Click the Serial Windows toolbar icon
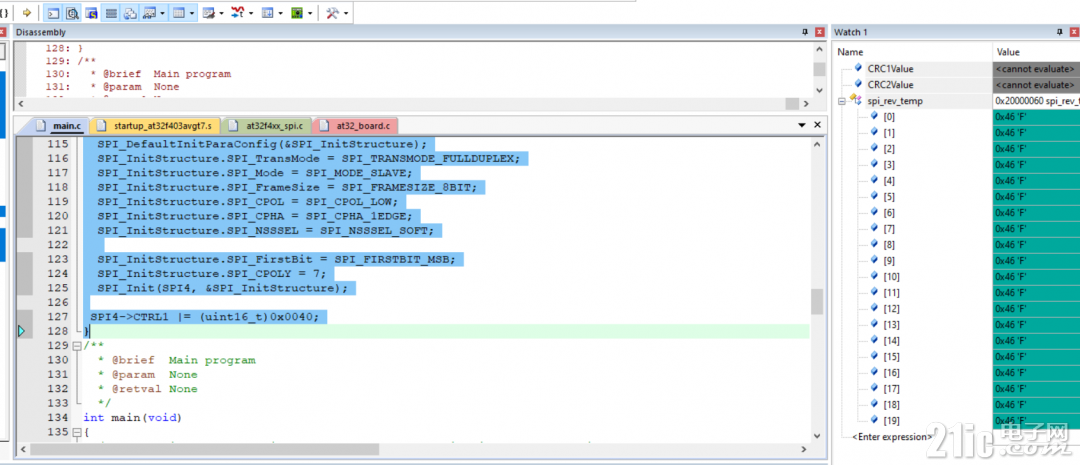Screen dimensions: 1080x465 [209, 12]
